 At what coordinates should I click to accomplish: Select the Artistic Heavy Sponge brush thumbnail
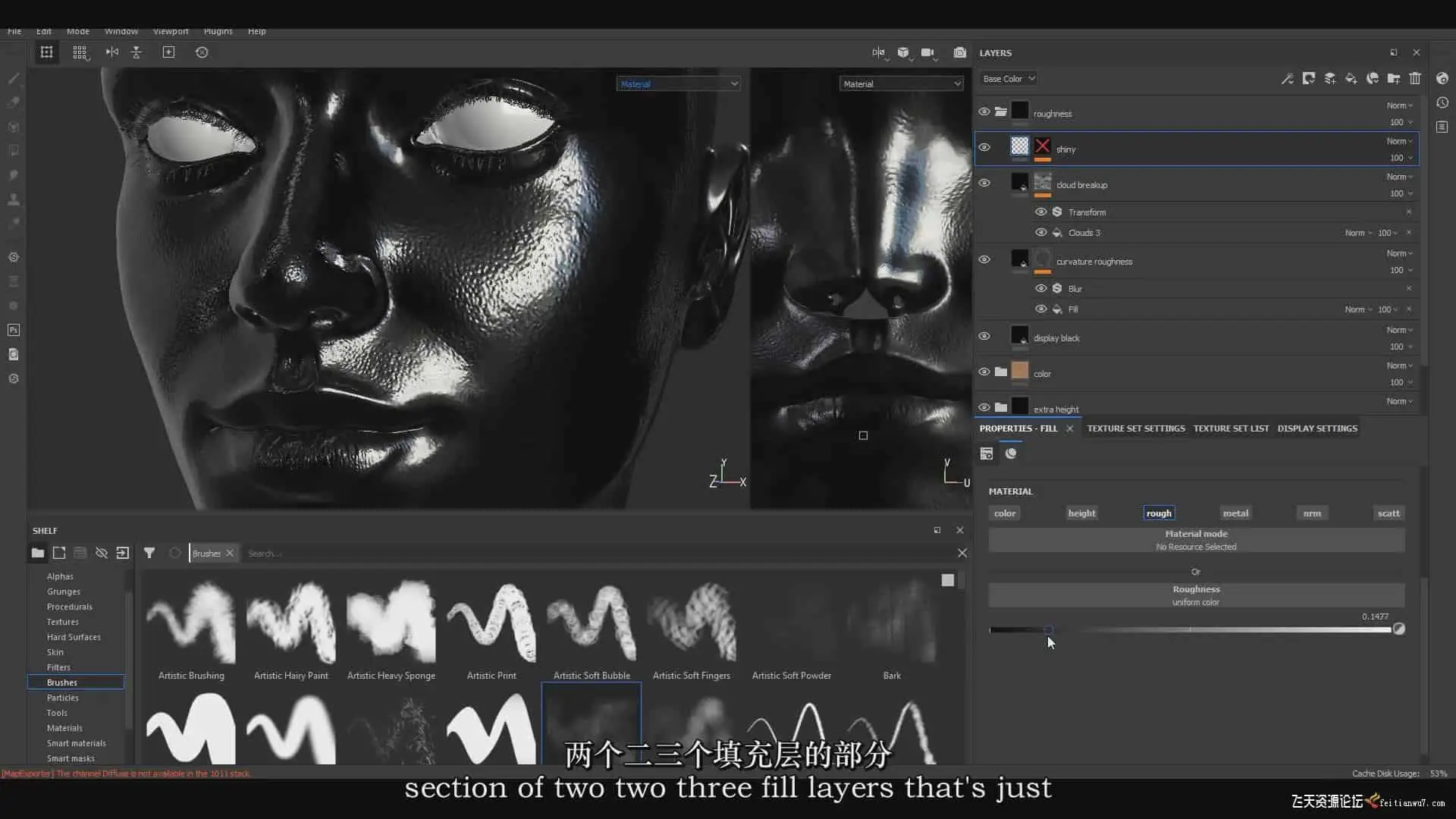[391, 622]
